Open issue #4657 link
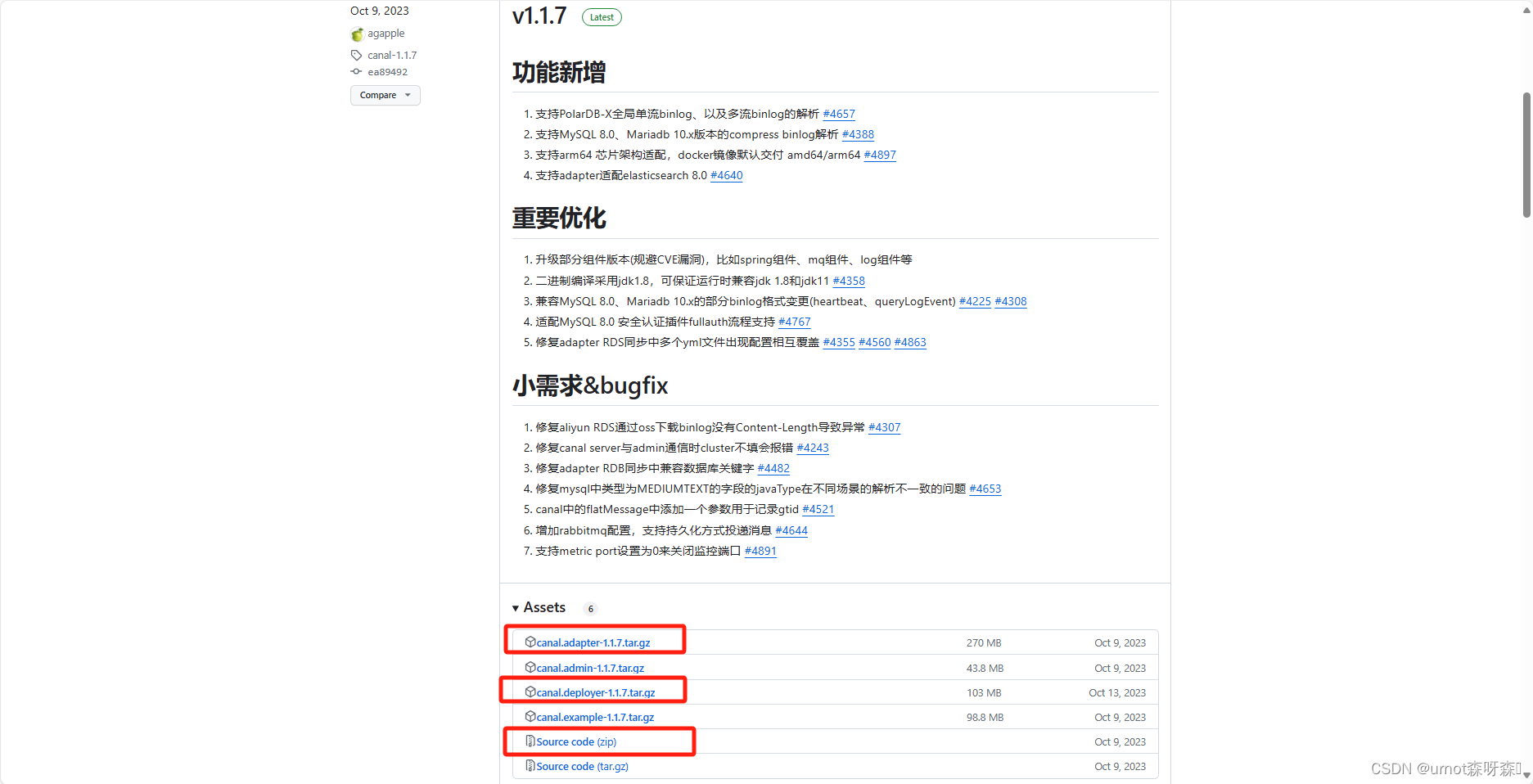1533x784 pixels. (x=839, y=114)
